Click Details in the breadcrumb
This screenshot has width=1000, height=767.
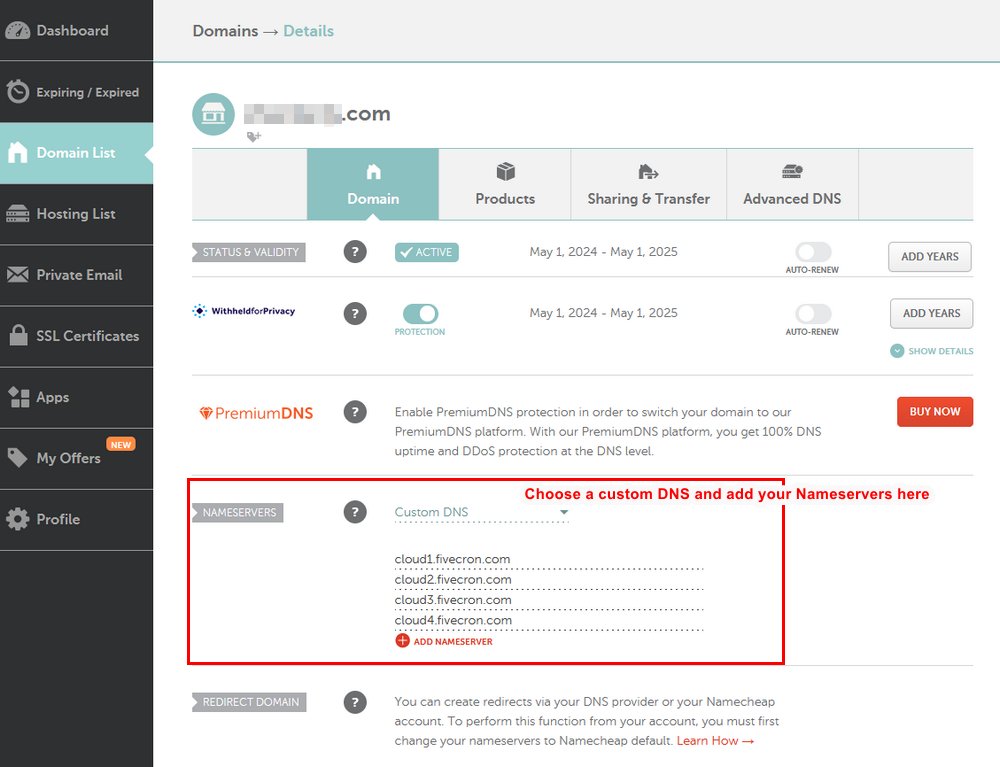coord(309,31)
